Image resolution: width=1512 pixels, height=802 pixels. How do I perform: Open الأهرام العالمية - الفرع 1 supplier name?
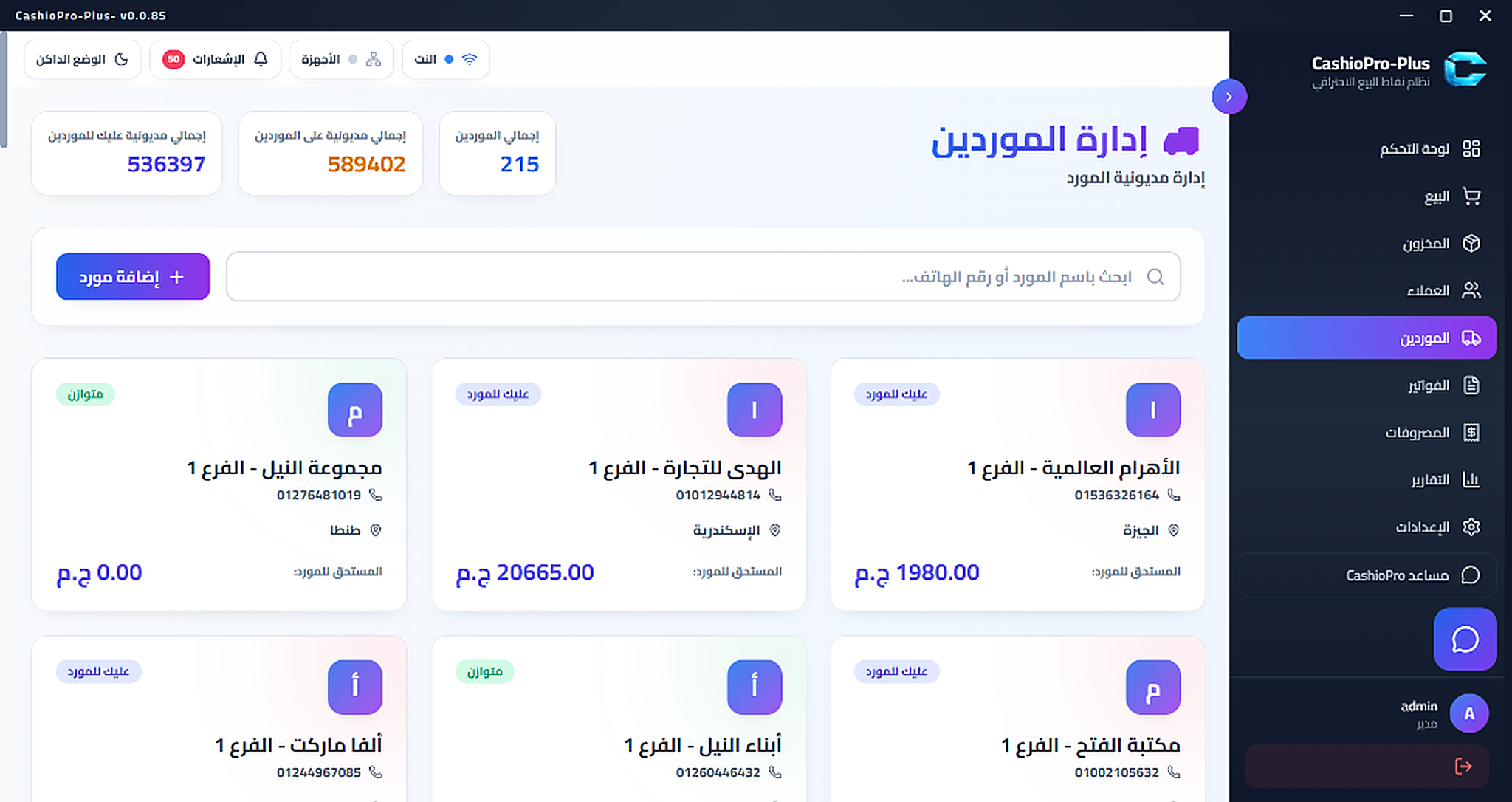tap(1073, 468)
